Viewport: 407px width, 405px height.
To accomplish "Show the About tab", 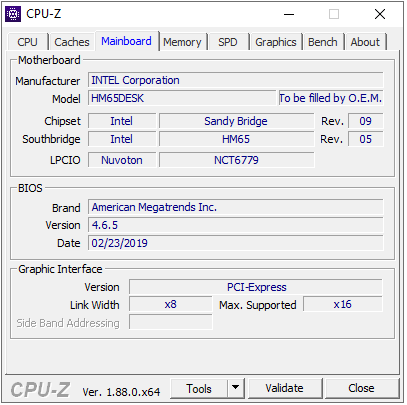I will 365,42.
